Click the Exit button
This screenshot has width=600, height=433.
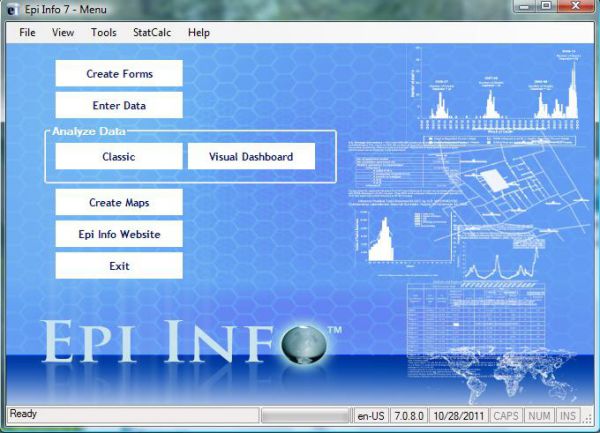tap(119, 266)
